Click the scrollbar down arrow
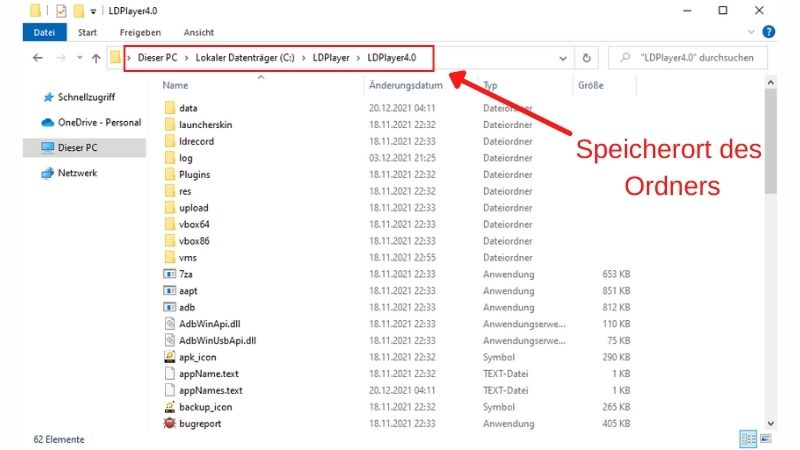The width and height of the screenshot is (800, 450). [x=770, y=423]
